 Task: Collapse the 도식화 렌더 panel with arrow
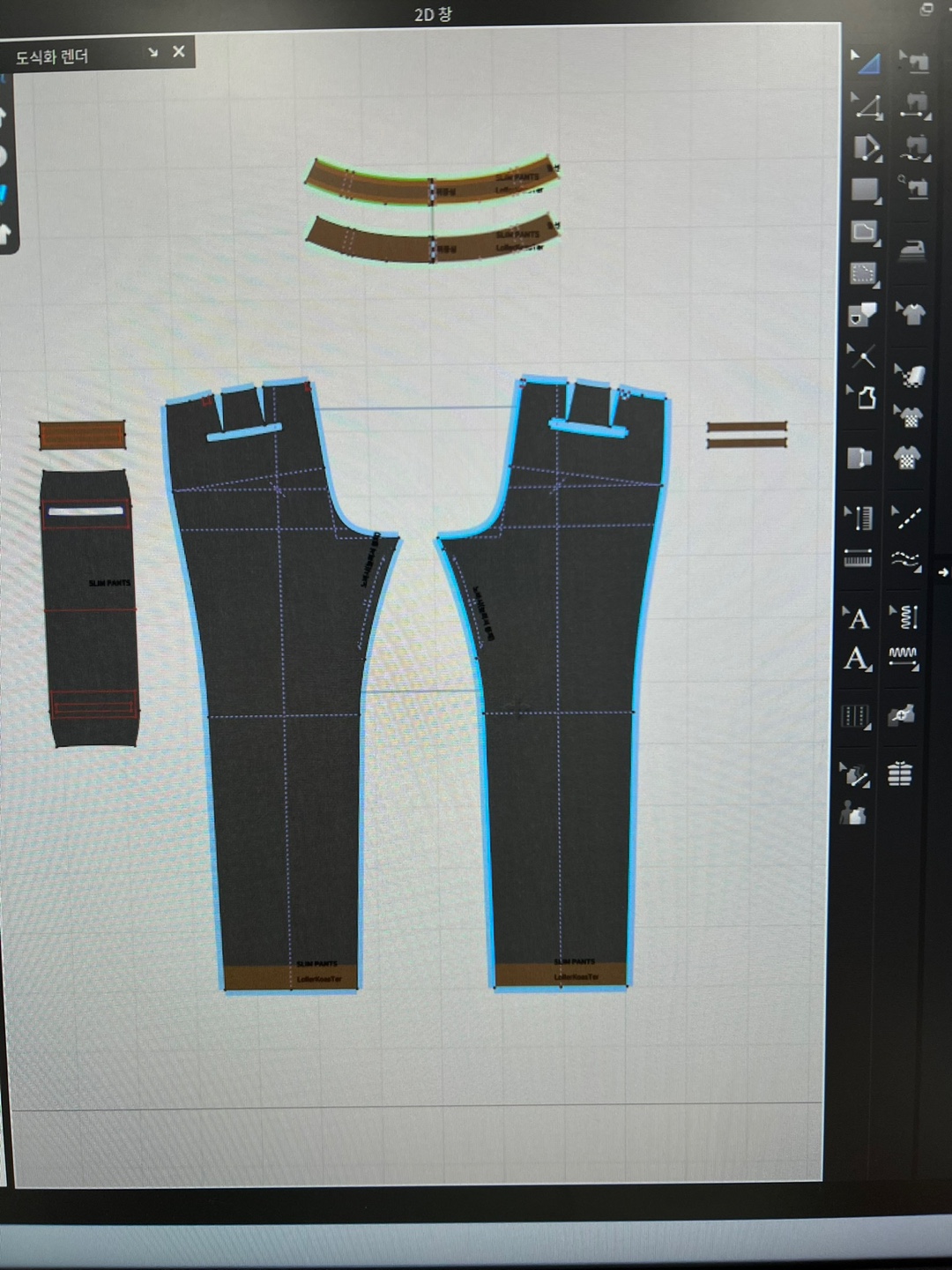pos(152,53)
